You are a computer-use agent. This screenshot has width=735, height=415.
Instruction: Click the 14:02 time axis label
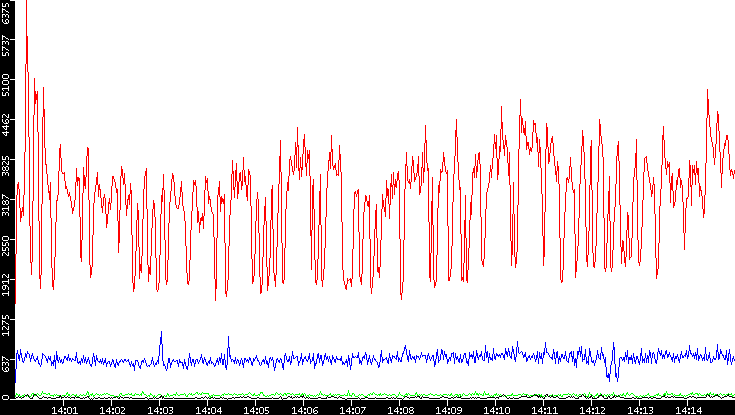click(112, 410)
